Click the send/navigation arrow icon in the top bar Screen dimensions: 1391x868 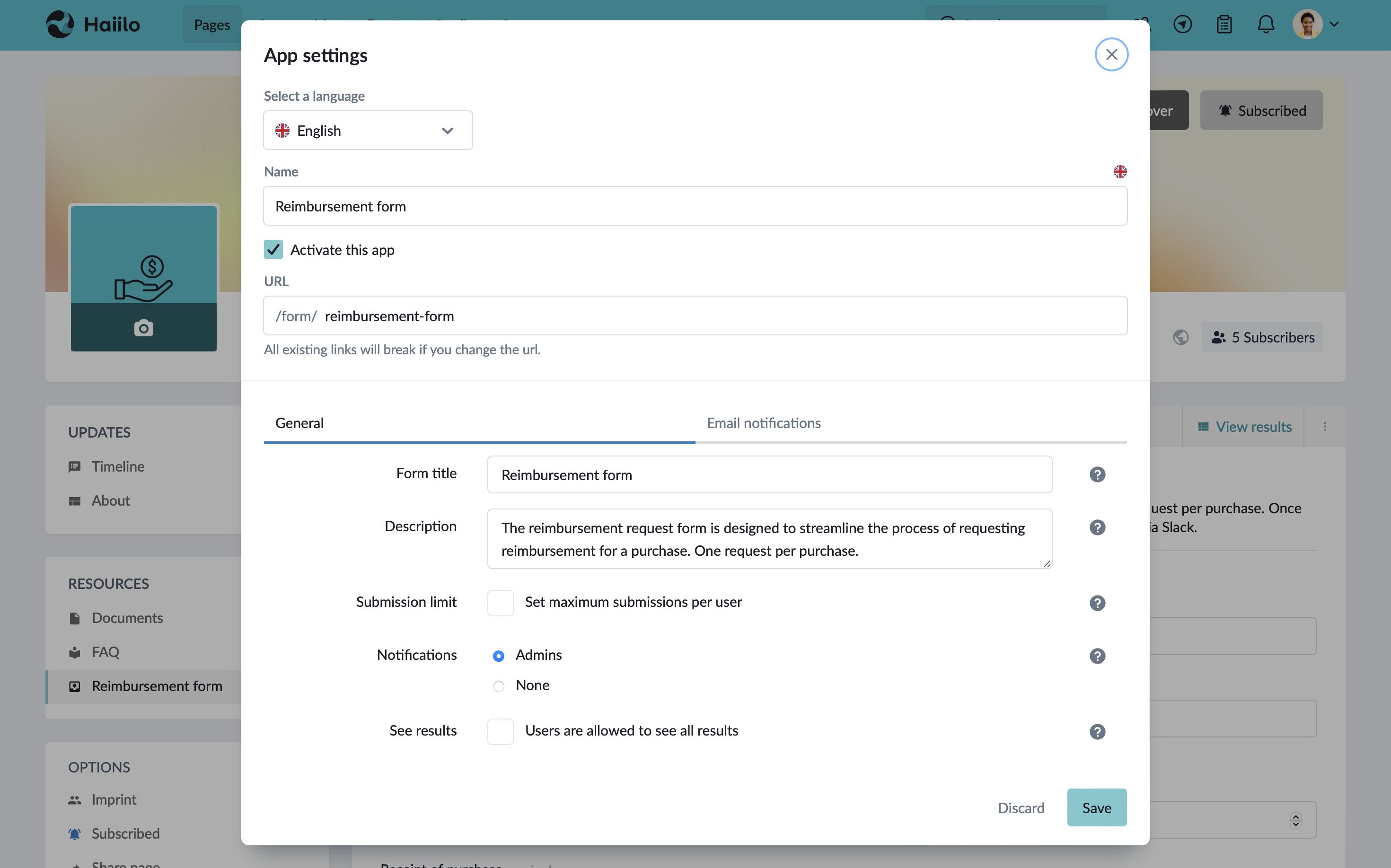[1183, 24]
